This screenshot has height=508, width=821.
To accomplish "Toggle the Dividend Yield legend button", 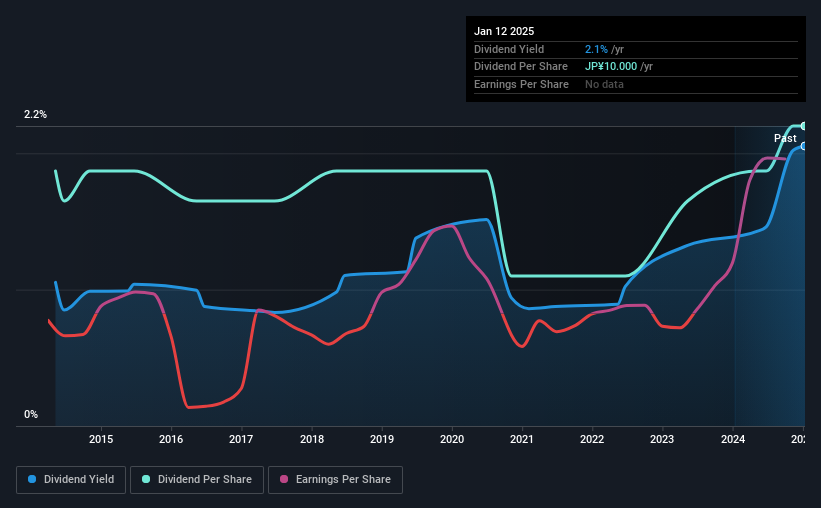I will point(71,480).
